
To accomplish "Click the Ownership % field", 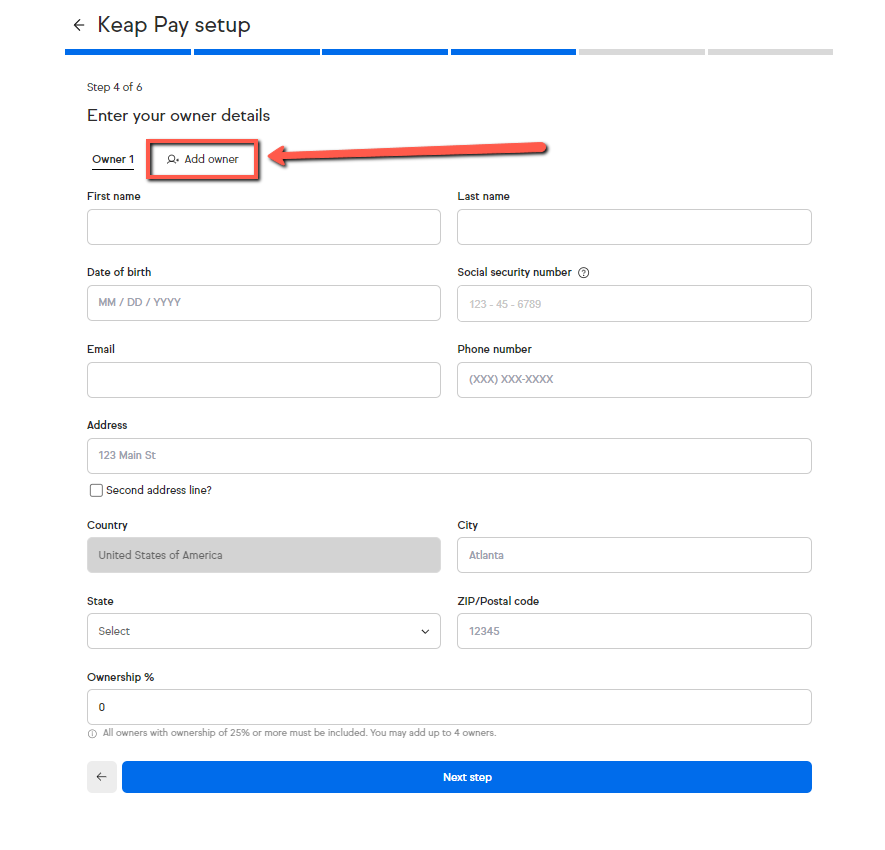I will 449,707.
